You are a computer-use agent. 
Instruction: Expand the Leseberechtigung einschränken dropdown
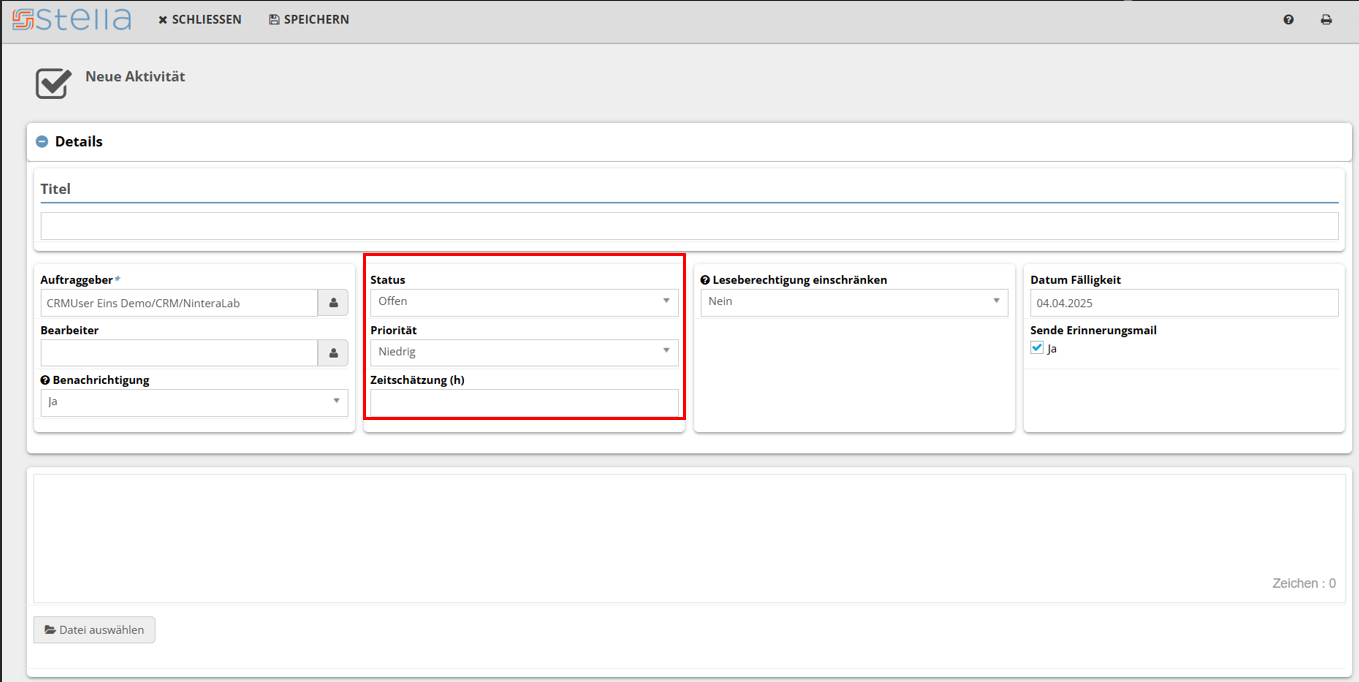pyautogui.click(x=854, y=302)
